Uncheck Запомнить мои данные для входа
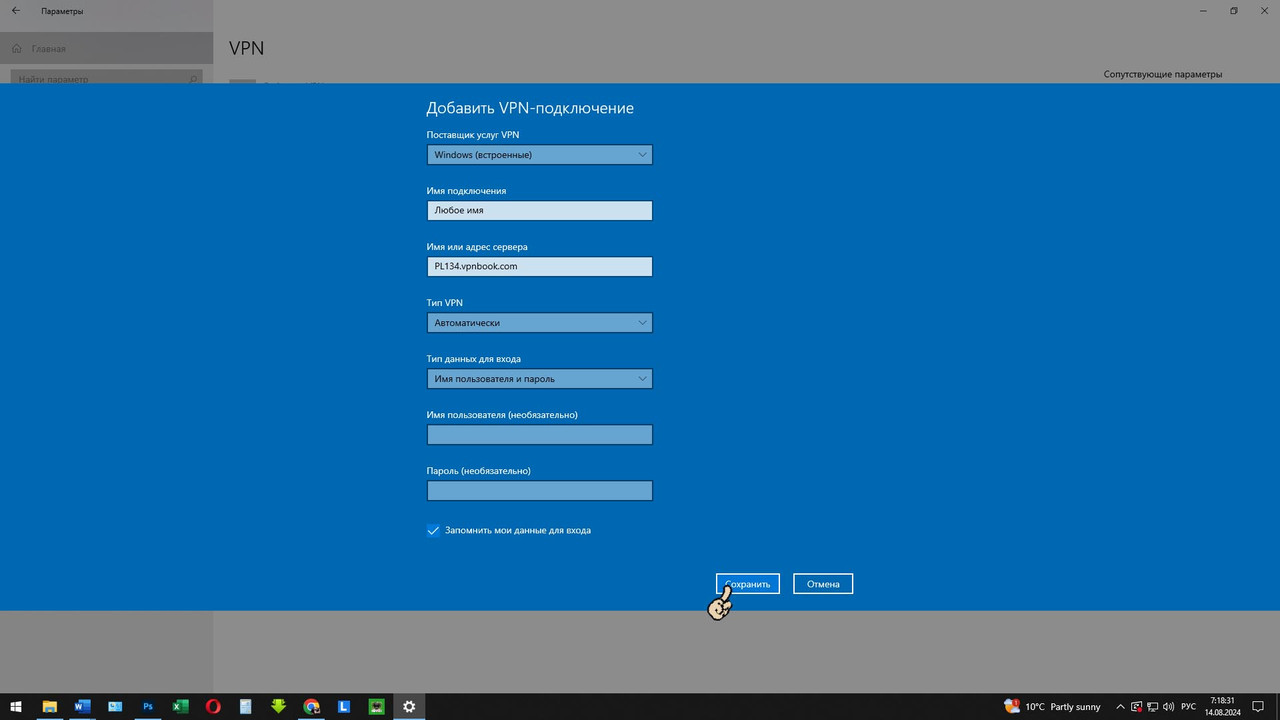Viewport: 1280px width, 720px height. (433, 530)
